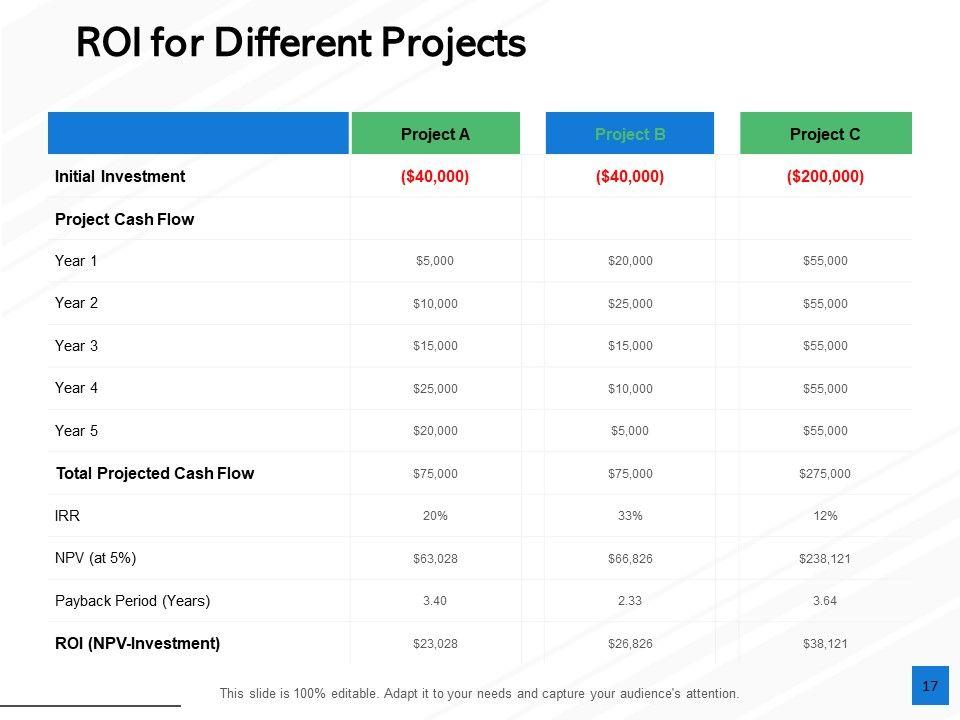Click the slide number 17 badge

tap(930, 686)
